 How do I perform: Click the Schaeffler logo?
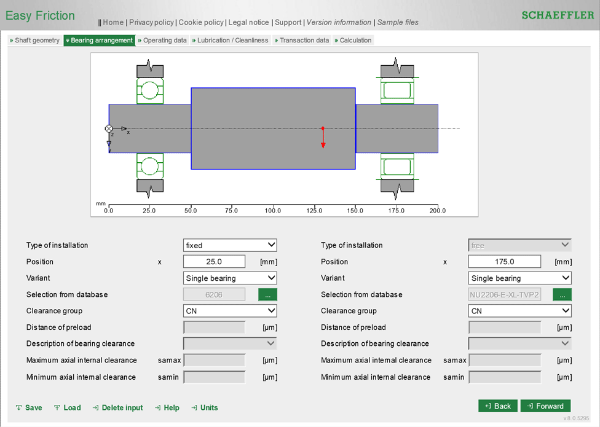tap(557, 16)
